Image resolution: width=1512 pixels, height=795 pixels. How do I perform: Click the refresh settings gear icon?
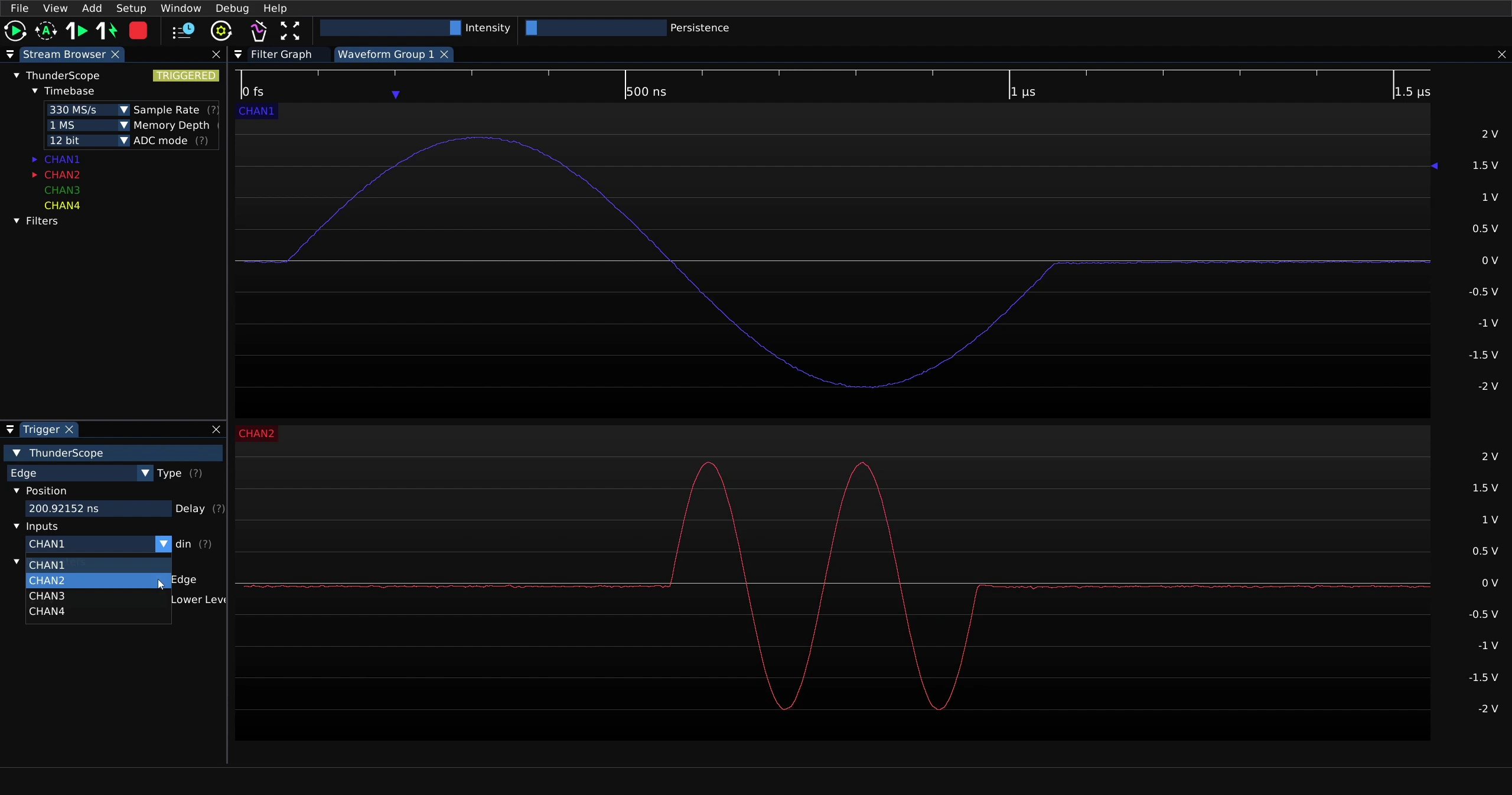[221, 31]
